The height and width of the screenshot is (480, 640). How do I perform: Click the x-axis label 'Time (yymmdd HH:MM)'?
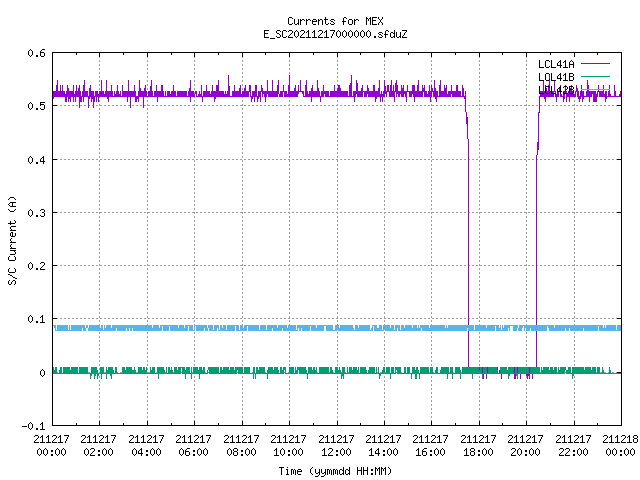click(335, 471)
